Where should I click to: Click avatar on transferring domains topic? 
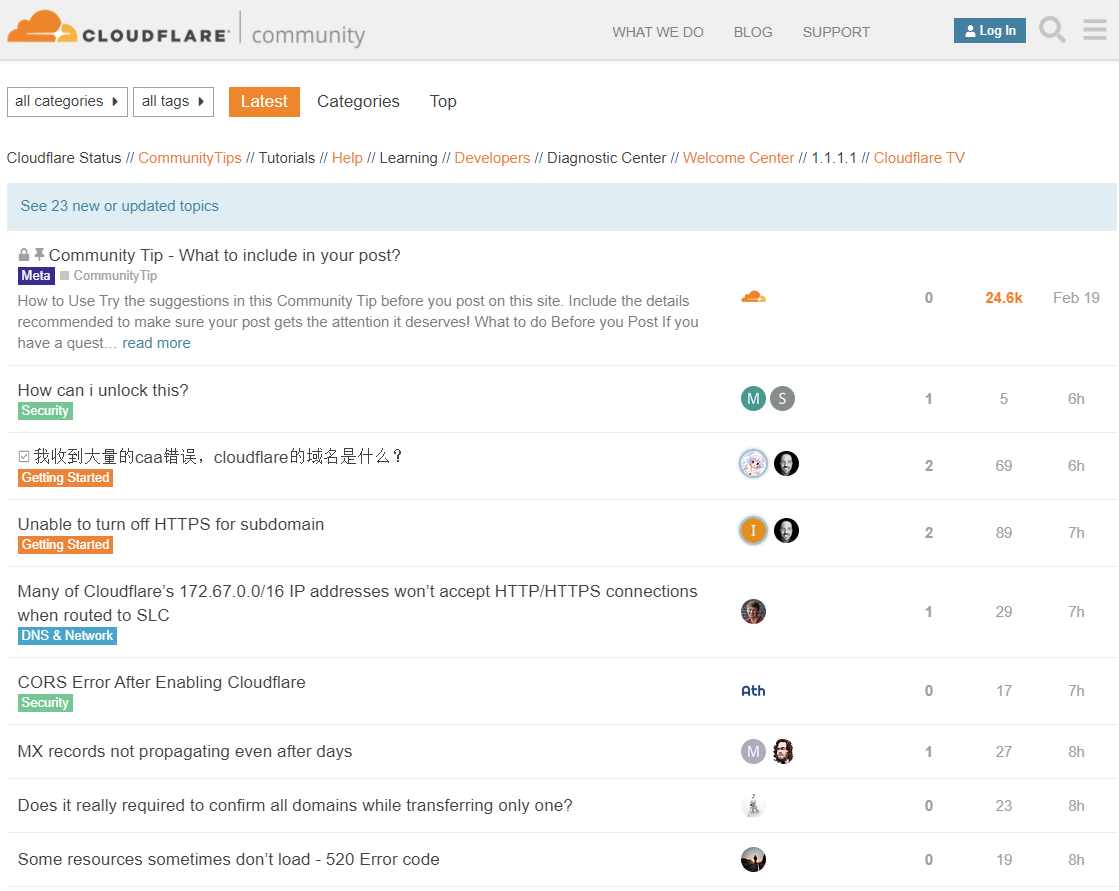point(753,805)
